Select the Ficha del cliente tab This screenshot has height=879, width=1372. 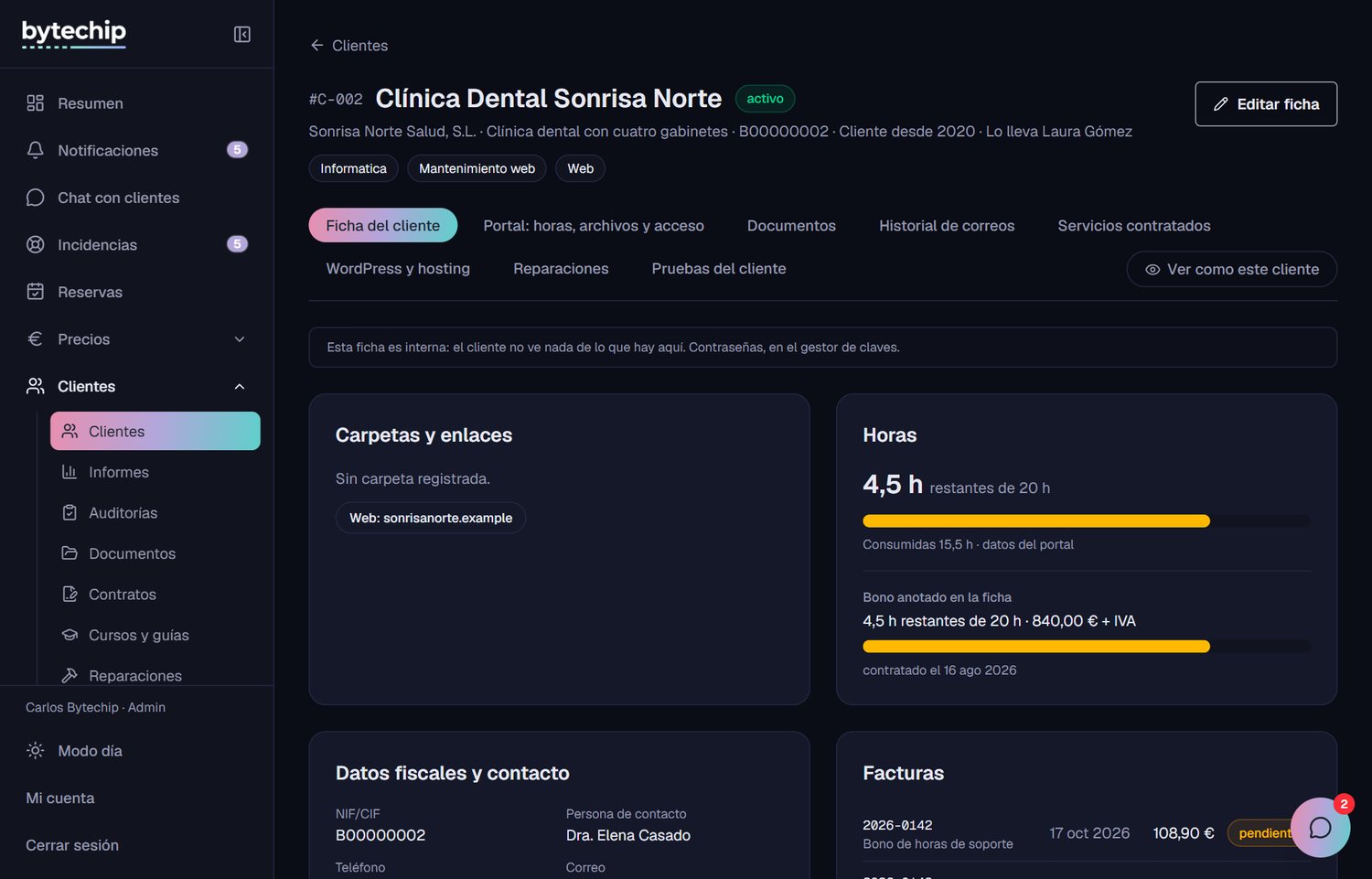pyautogui.click(x=383, y=225)
